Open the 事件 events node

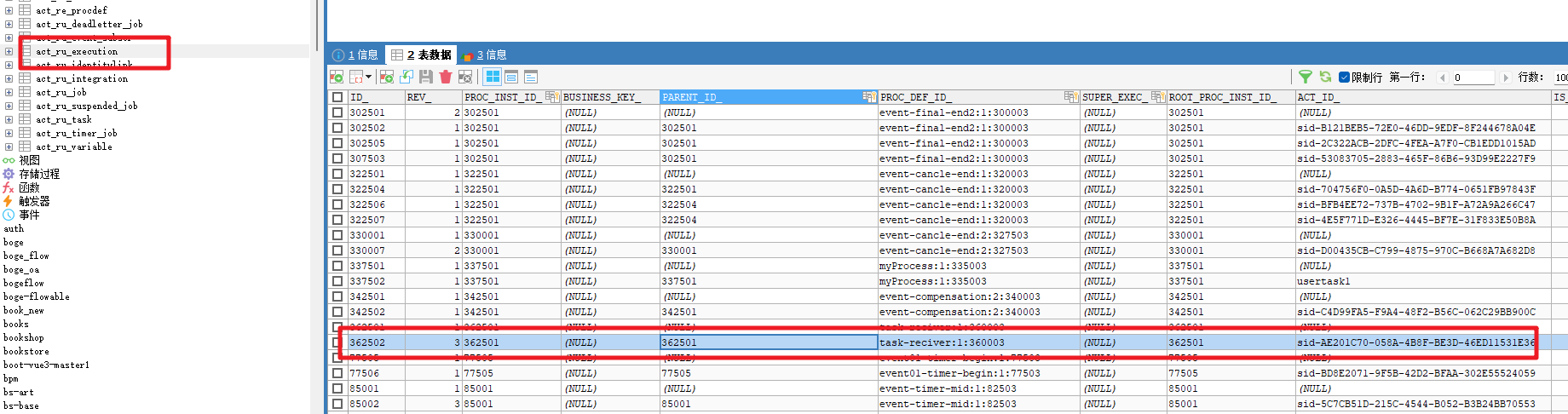[x=29, y=215]
